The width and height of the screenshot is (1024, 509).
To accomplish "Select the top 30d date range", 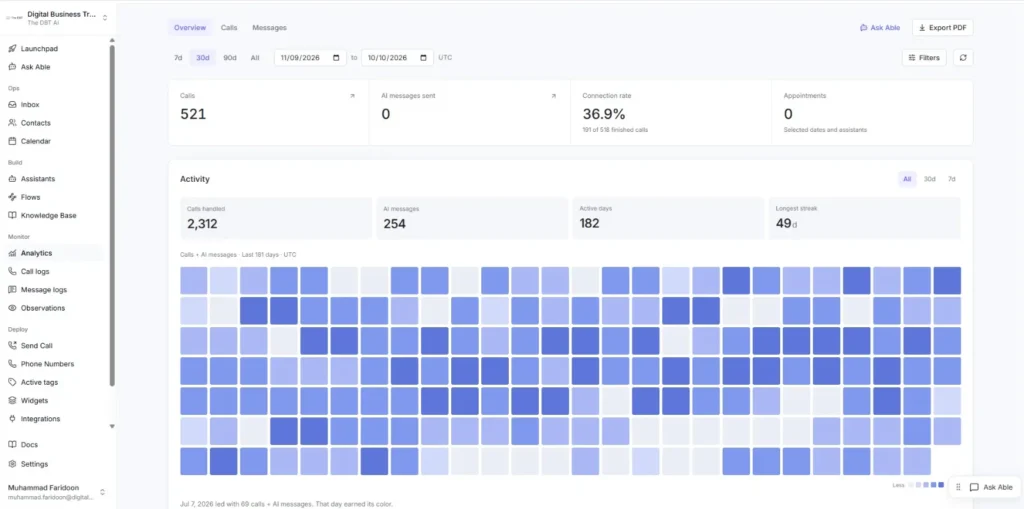I will (203, 57).
